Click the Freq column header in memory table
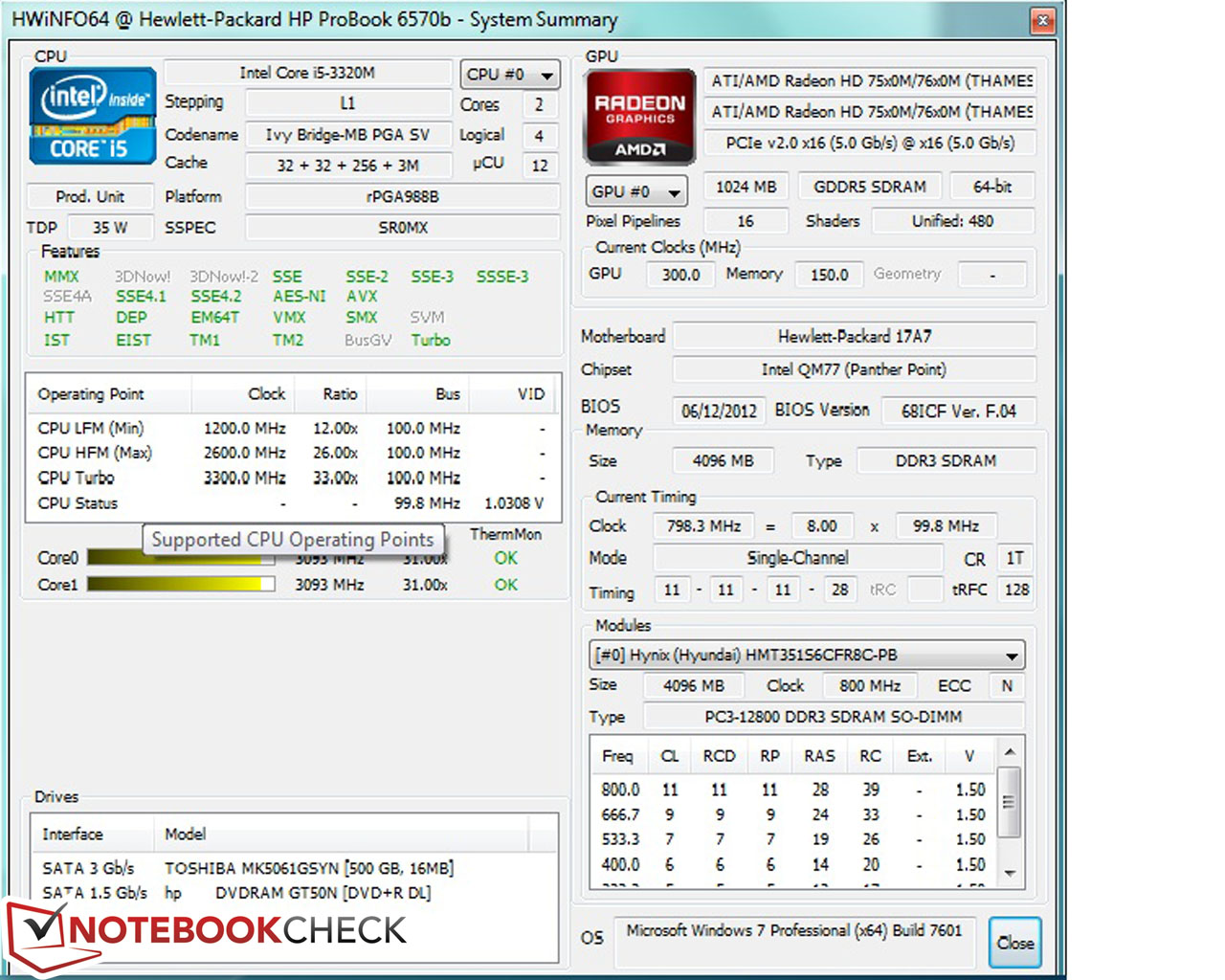 tap(618, 756)
